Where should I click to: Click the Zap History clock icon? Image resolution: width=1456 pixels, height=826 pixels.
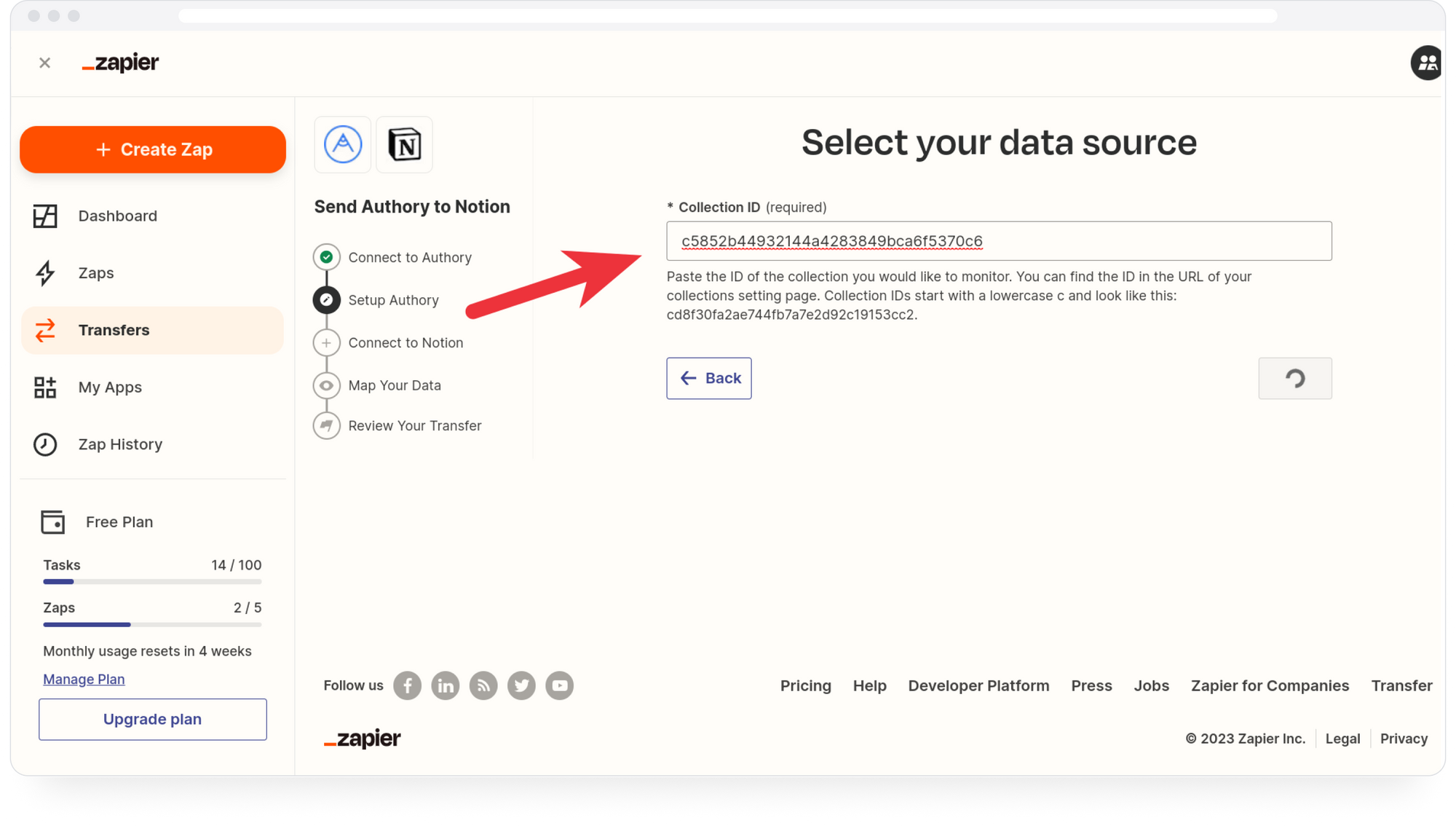click(45, 444)
